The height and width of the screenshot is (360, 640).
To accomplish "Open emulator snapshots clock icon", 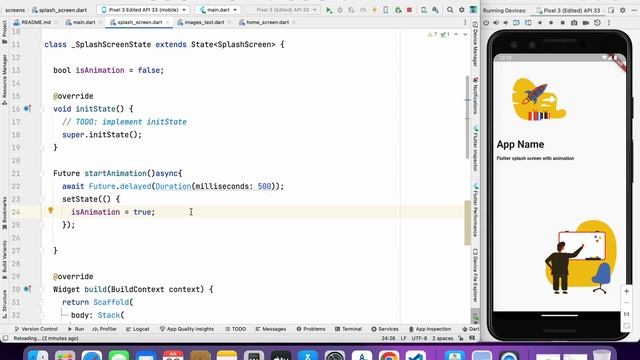I will (597, 23).
